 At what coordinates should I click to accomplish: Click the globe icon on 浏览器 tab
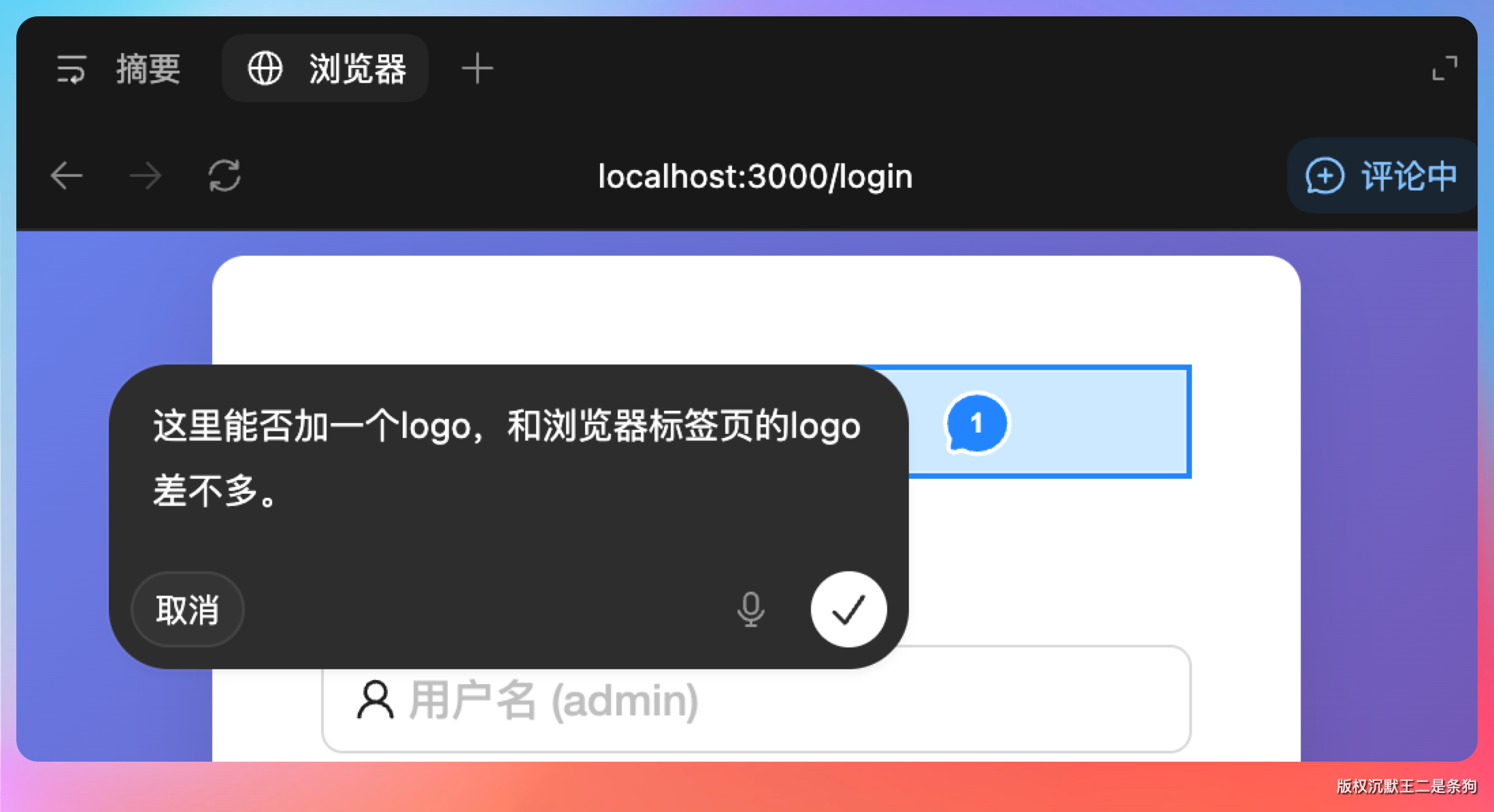point(265,69)
